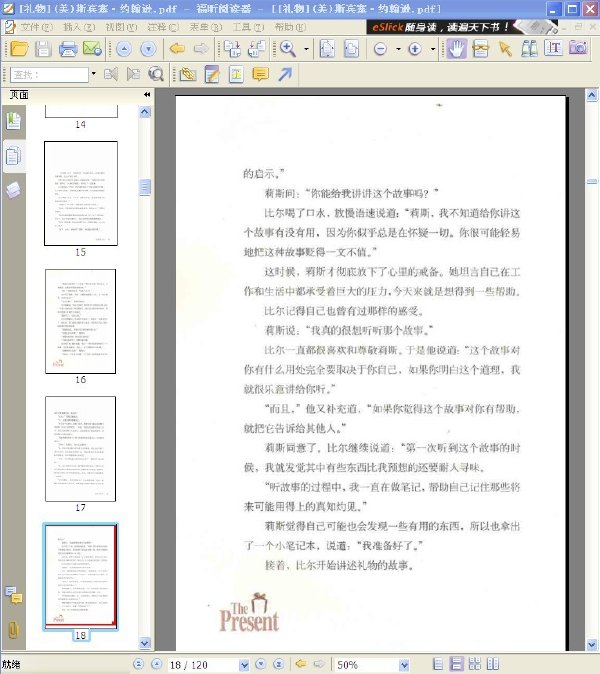This screenshot has height=674, width=600.
Task: Activate the Hand tool
Action: [x=456, y=49]
